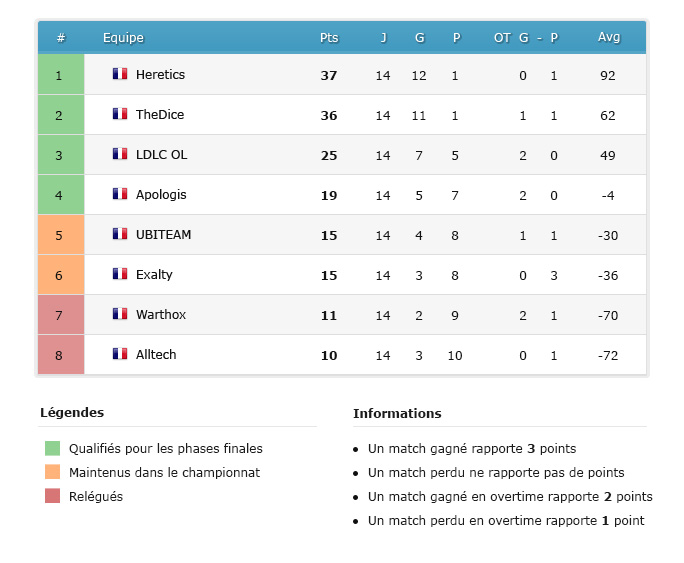The width and height of the screenshot is (684, 563).
Task: Click the Apologis team flag icon
Action: [120, 194]
